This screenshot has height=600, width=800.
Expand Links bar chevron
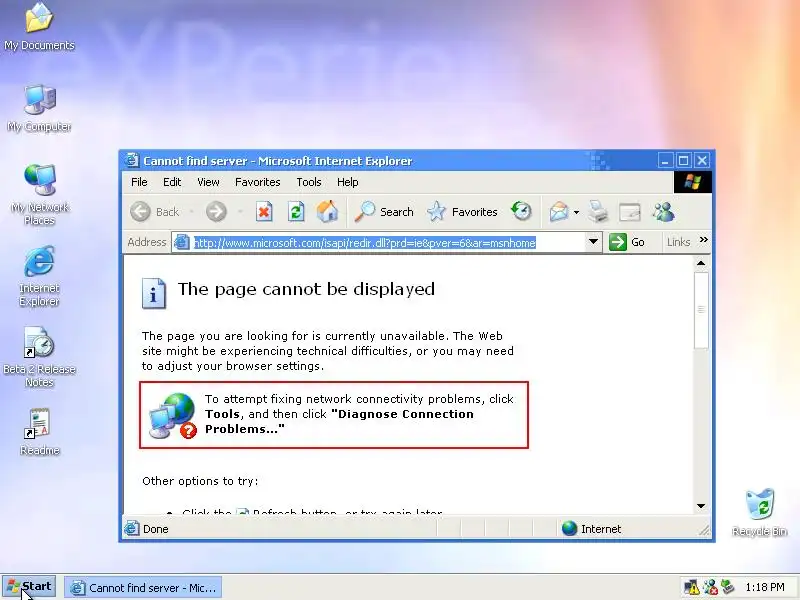click(x=704, y=240)
